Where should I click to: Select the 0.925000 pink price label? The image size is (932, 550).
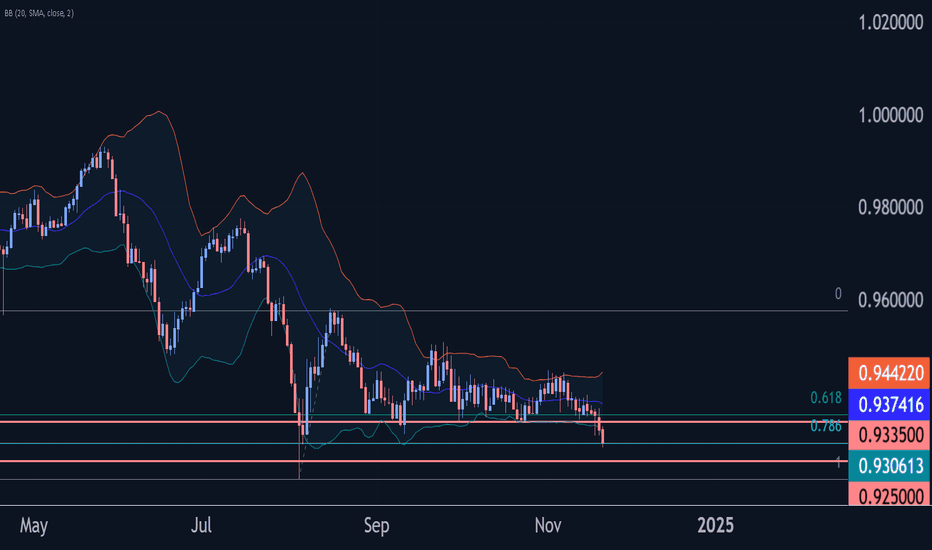pyautogui.click(x=890, y=495)
